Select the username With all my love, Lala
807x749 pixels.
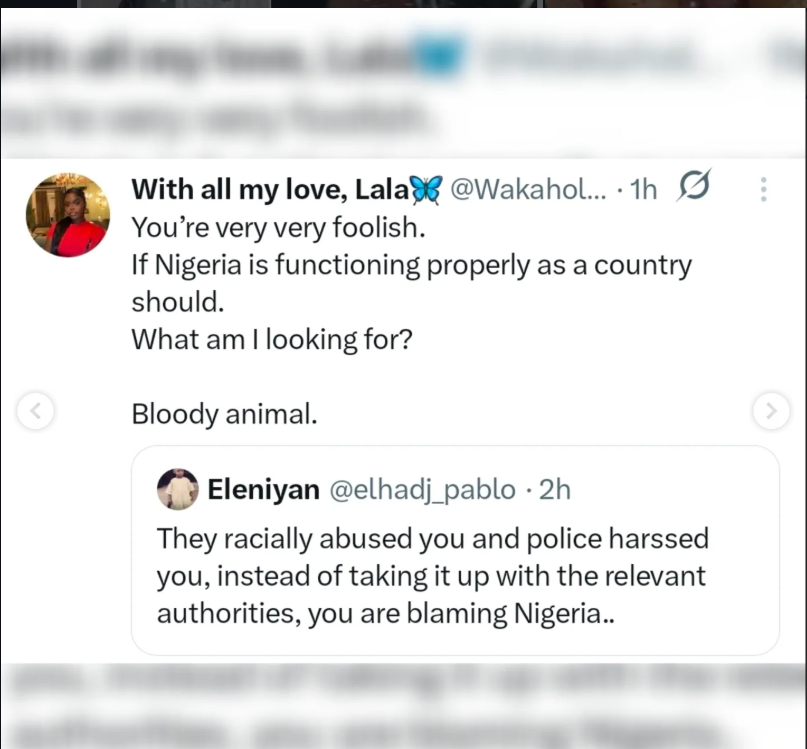point(270,189)
